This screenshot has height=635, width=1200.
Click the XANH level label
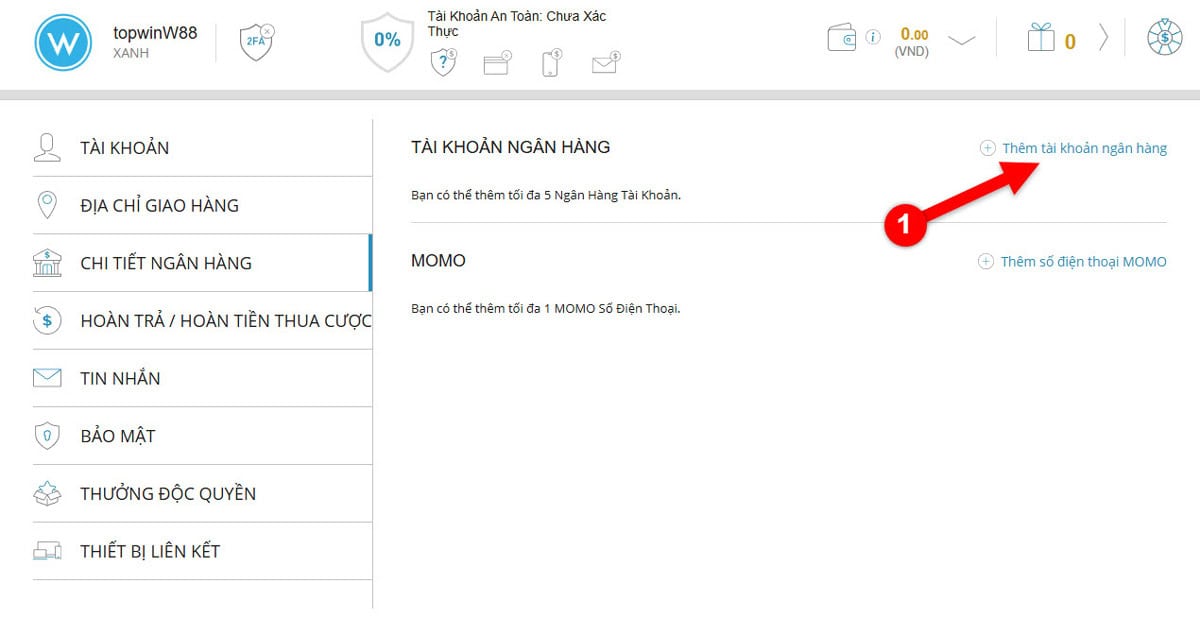coord(131,54)
